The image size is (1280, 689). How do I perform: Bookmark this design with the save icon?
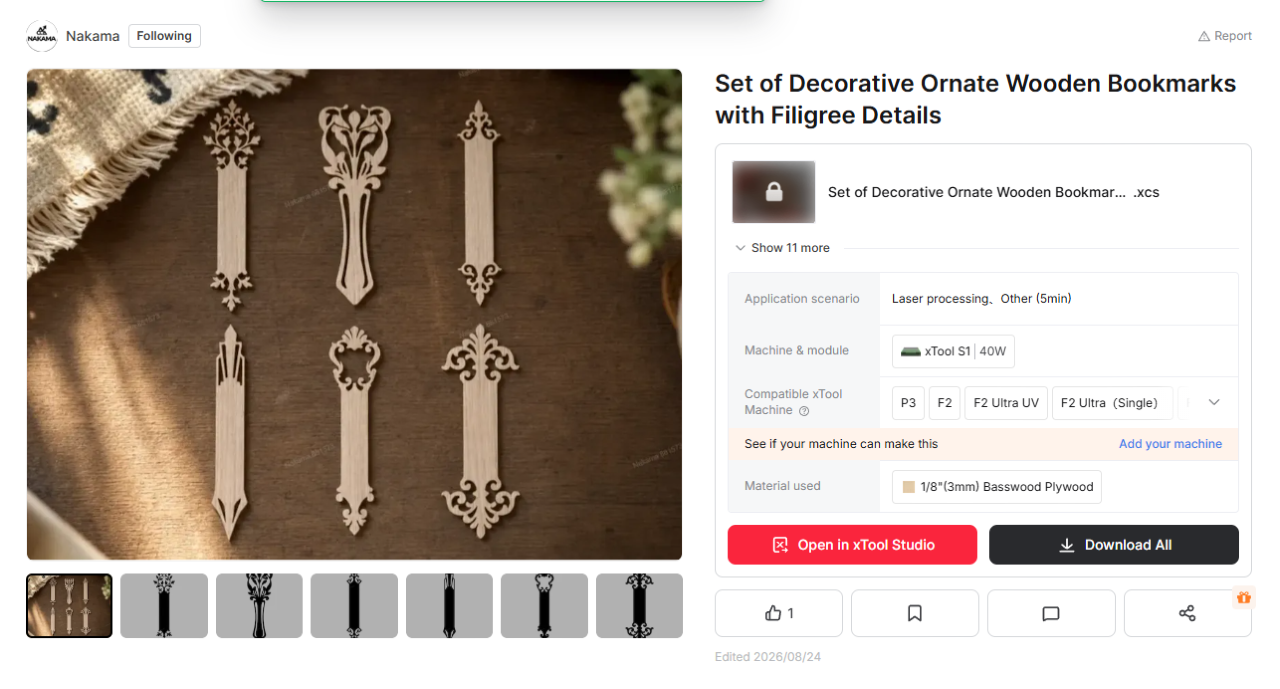915,613
